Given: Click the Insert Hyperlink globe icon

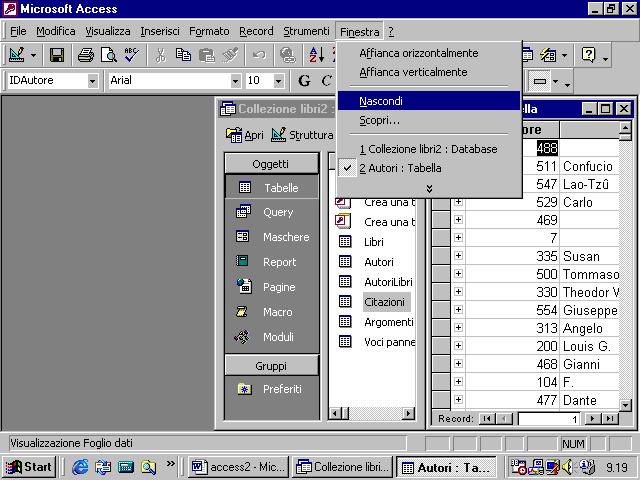Looking at the screenshot, I should (x=288, y=54).
